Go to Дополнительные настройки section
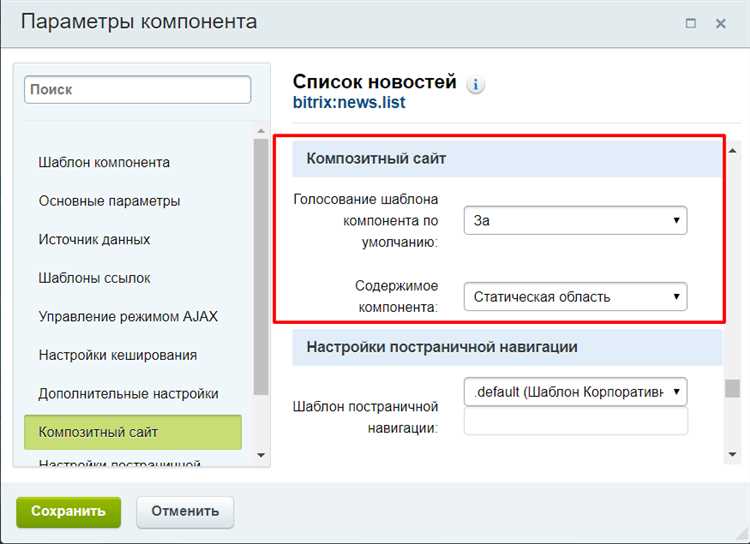 point(128,394)
